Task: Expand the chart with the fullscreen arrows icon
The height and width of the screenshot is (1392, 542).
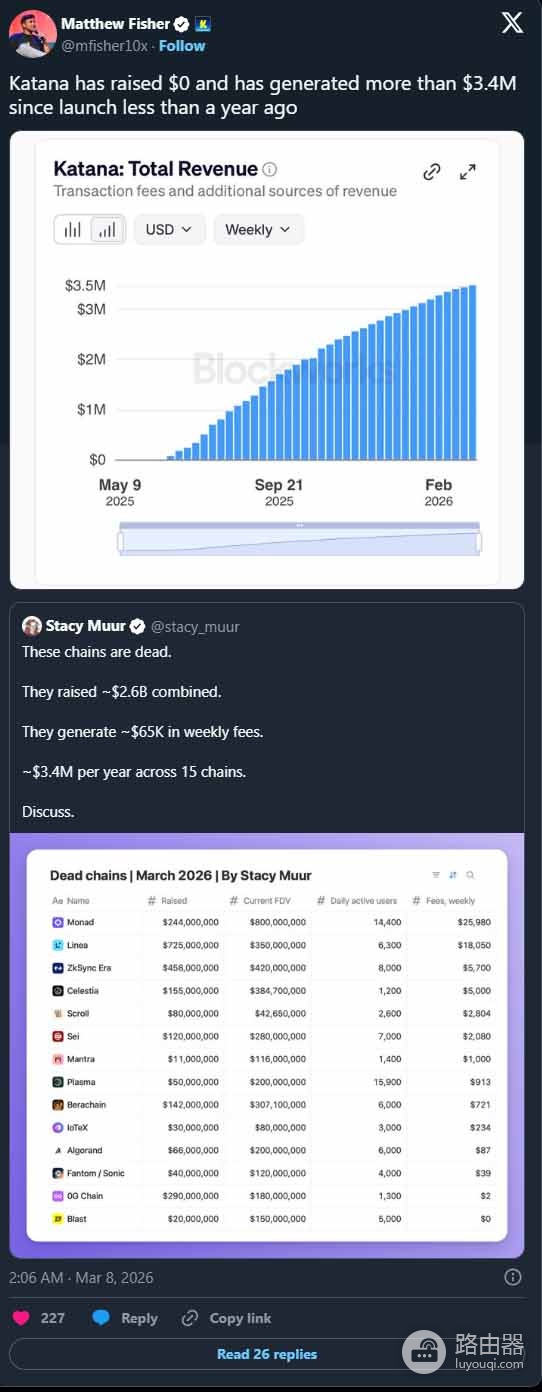Action: (x=468, y=172)
